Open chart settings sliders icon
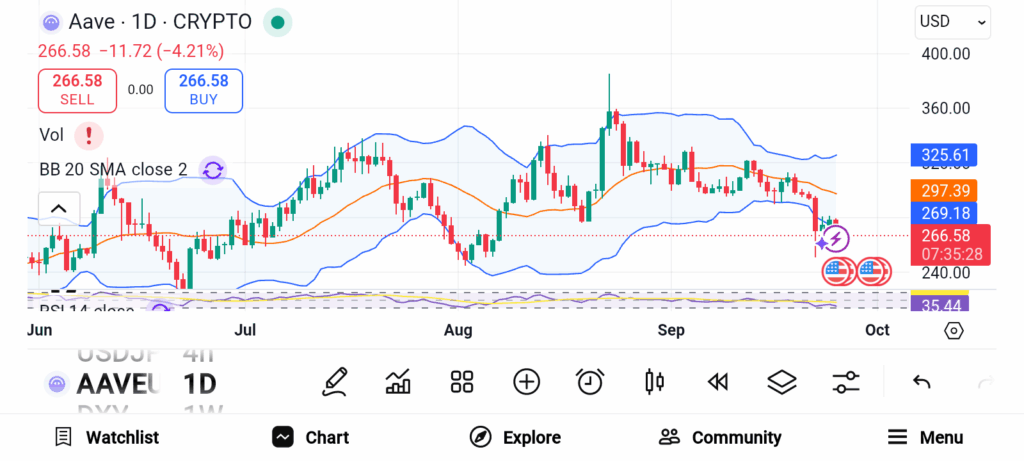Viewport: 1024px width, 461px height. 845,381
